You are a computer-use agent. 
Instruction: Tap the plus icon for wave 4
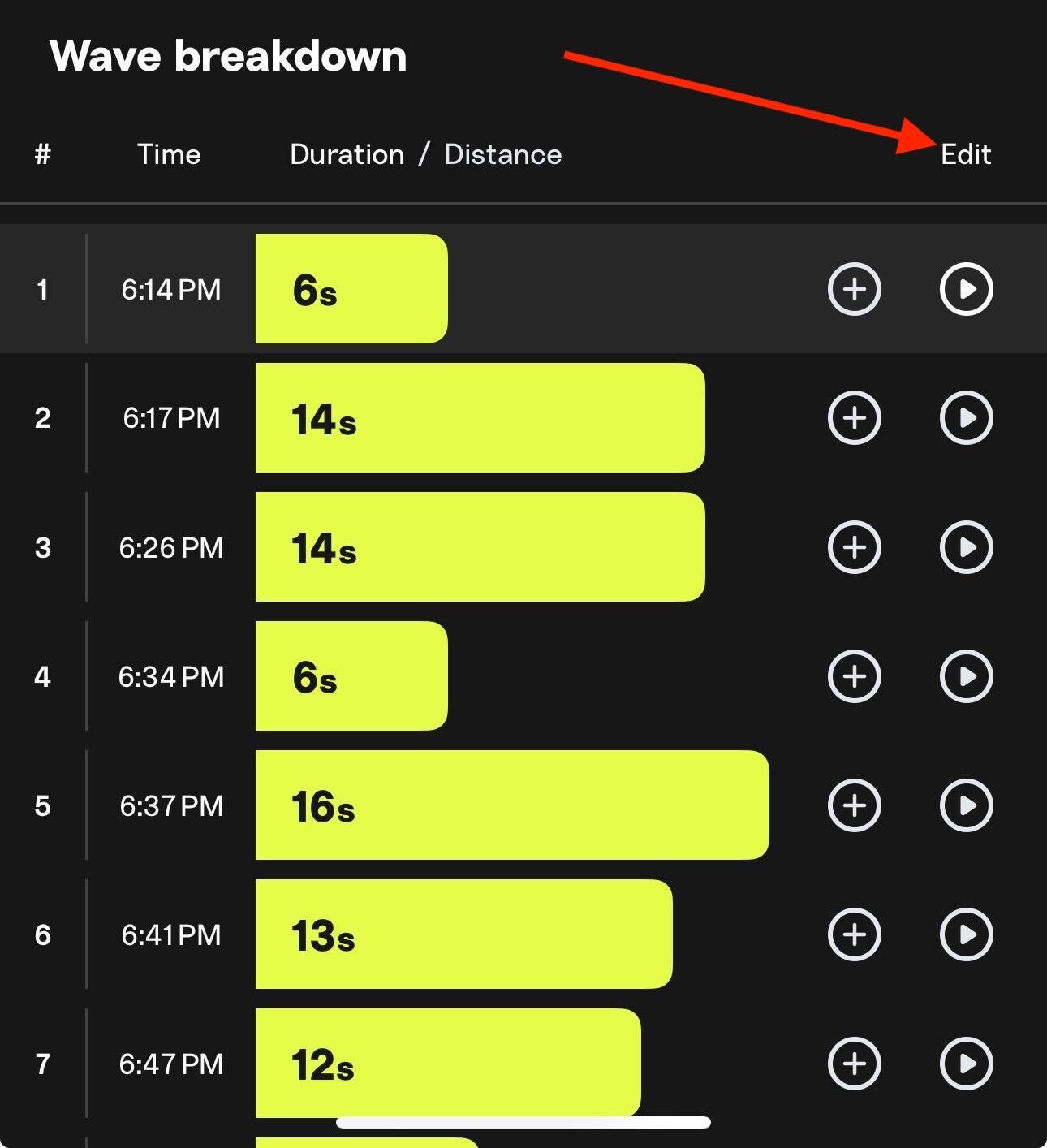pyautogui.click(x=854, y=676)
